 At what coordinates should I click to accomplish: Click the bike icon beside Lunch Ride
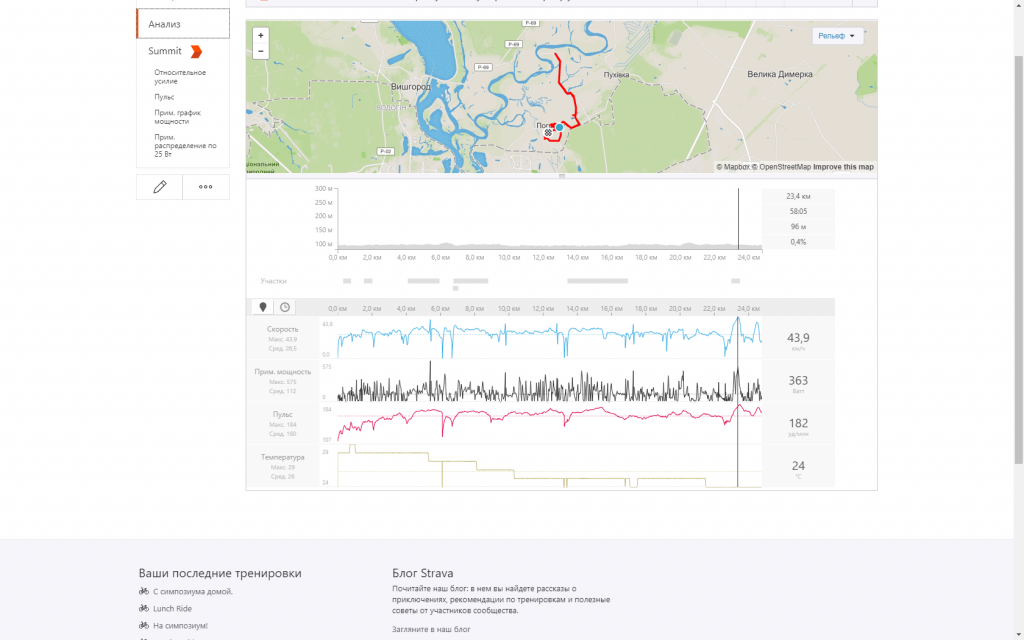coord(144,608)
